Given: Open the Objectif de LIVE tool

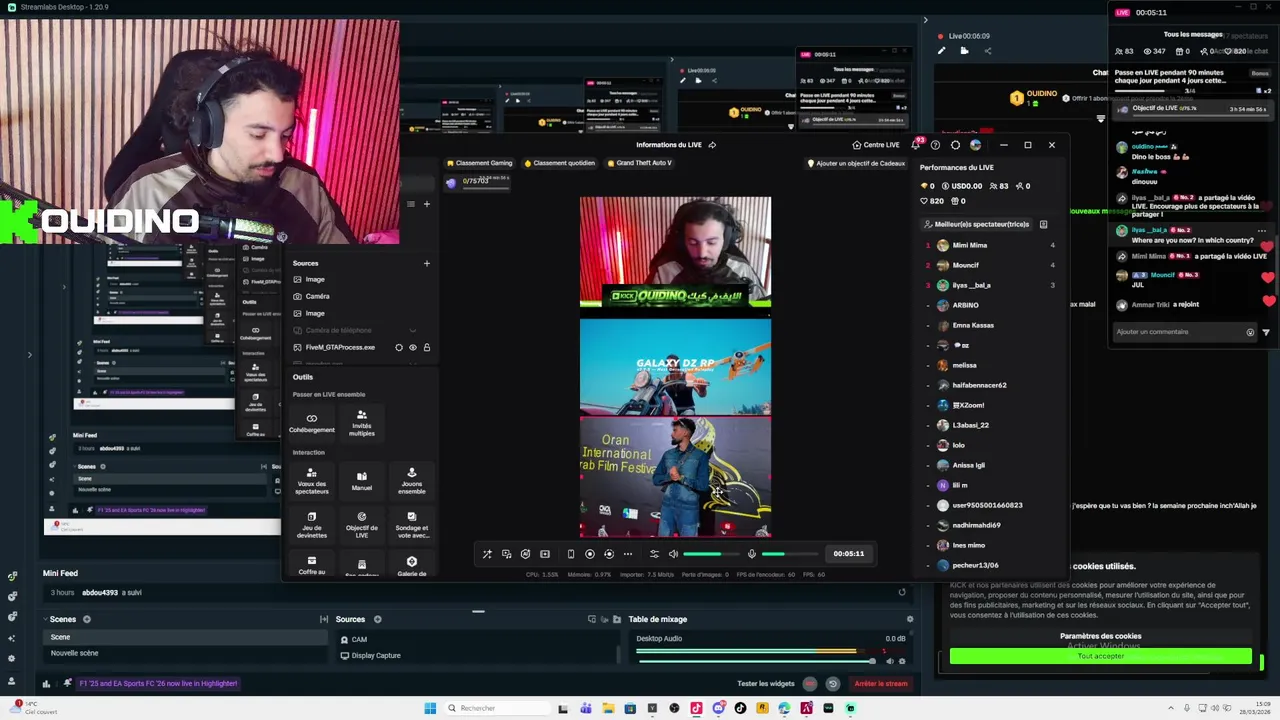Looking at the screenshot, I should [x=362, y=524].
